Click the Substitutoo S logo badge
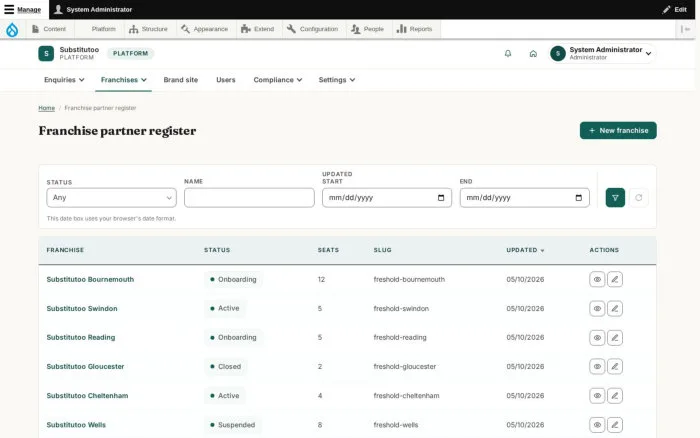 point(46,54)
